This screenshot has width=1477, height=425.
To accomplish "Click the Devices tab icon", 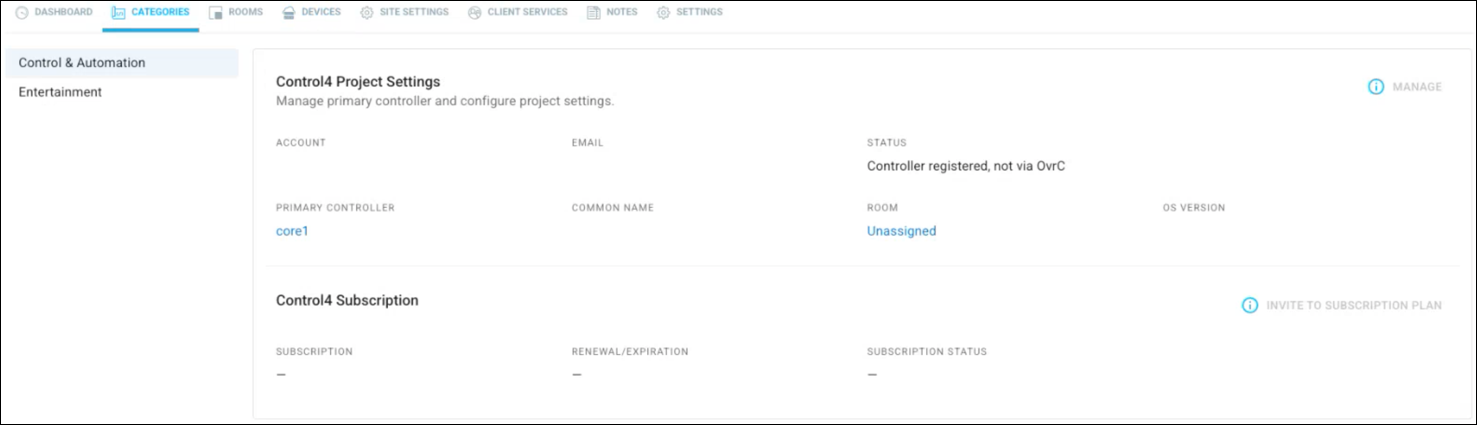I will (289, 13).
